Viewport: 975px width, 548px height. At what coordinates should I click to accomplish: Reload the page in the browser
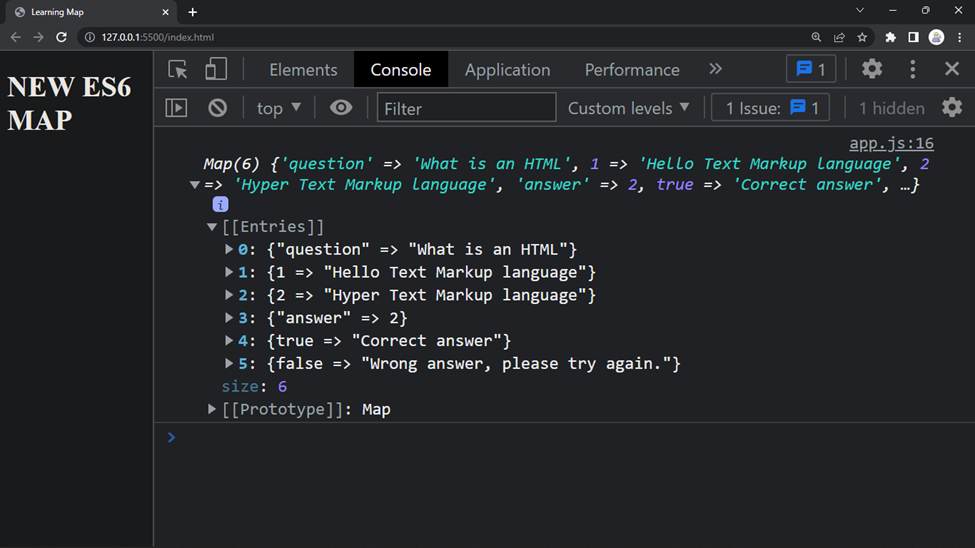click(61, 37)
